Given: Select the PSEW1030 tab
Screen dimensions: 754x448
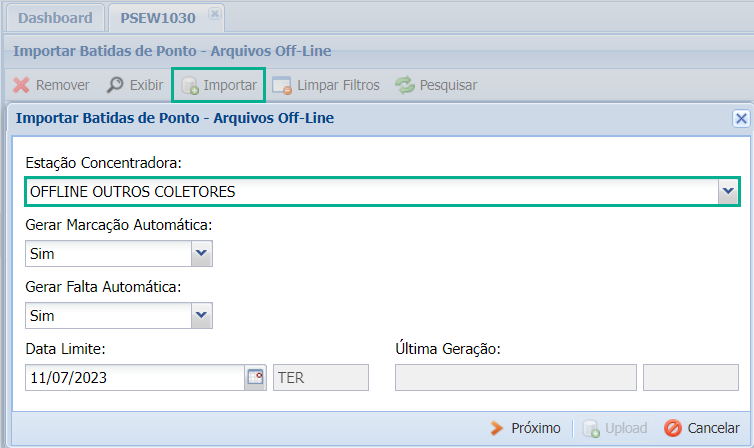Looking at the screenshot, I should click(x=159, y=18).
